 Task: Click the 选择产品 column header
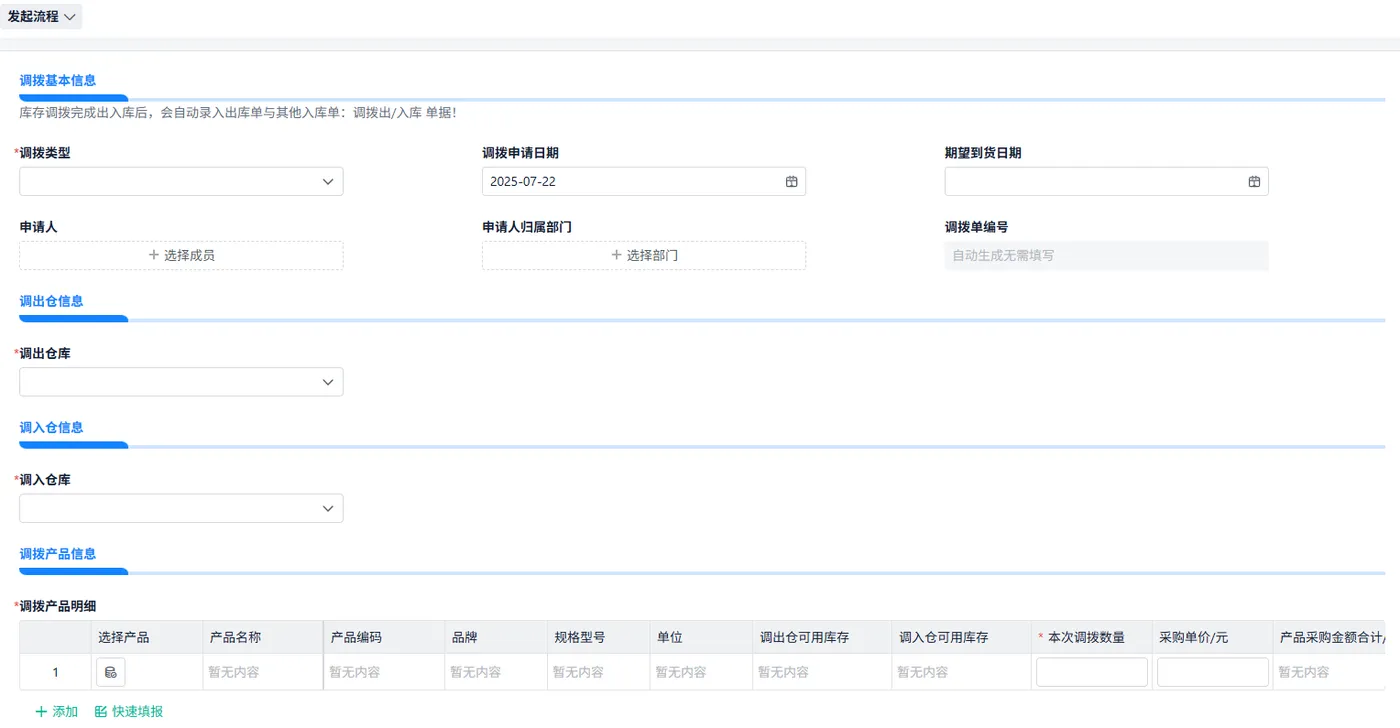pyautogui.click(x=146, y=637)
